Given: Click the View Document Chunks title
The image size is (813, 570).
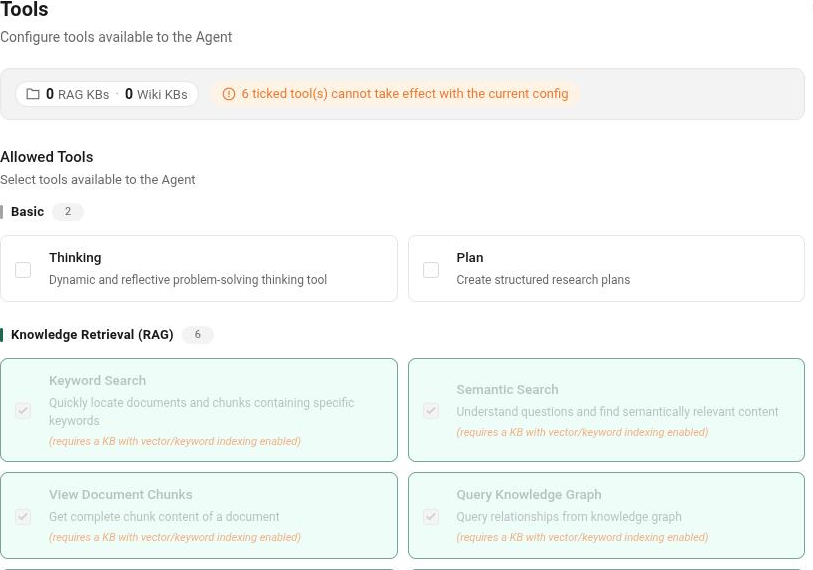Looking at the screenshot, I should [121, 495].
